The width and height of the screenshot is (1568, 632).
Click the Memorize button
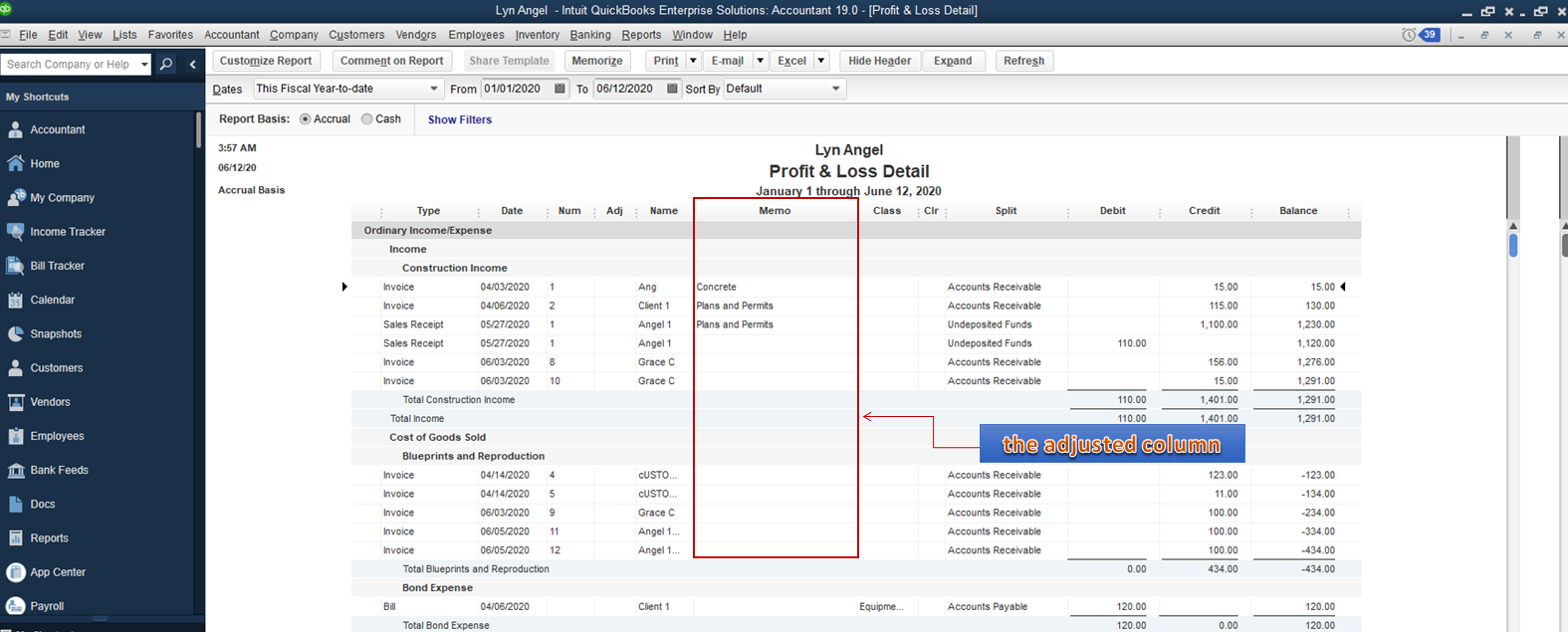click(597, 61)
